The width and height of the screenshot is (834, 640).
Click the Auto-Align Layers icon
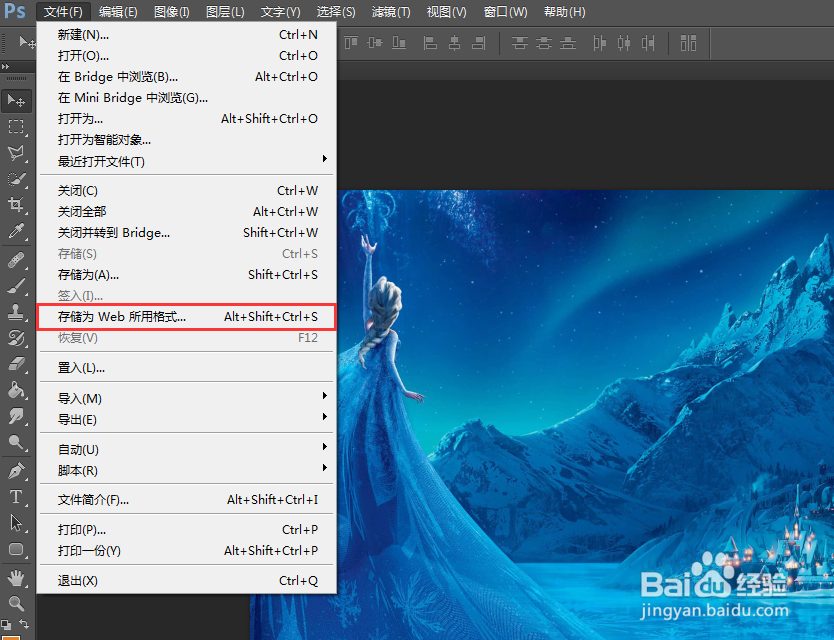pos(688,43)
